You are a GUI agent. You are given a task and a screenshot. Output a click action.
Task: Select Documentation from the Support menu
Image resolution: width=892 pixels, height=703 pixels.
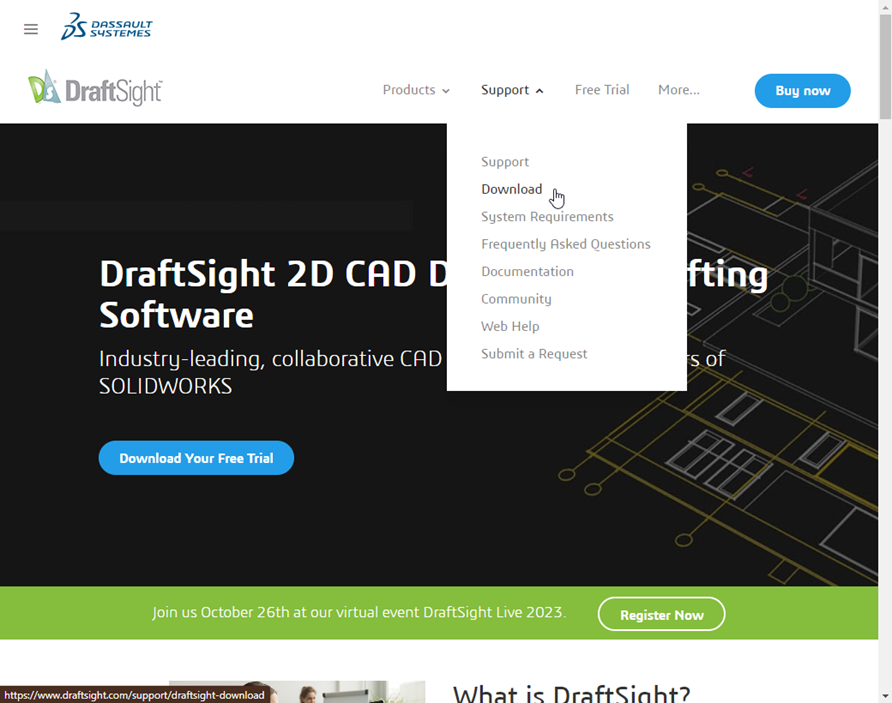click(527, 271)
